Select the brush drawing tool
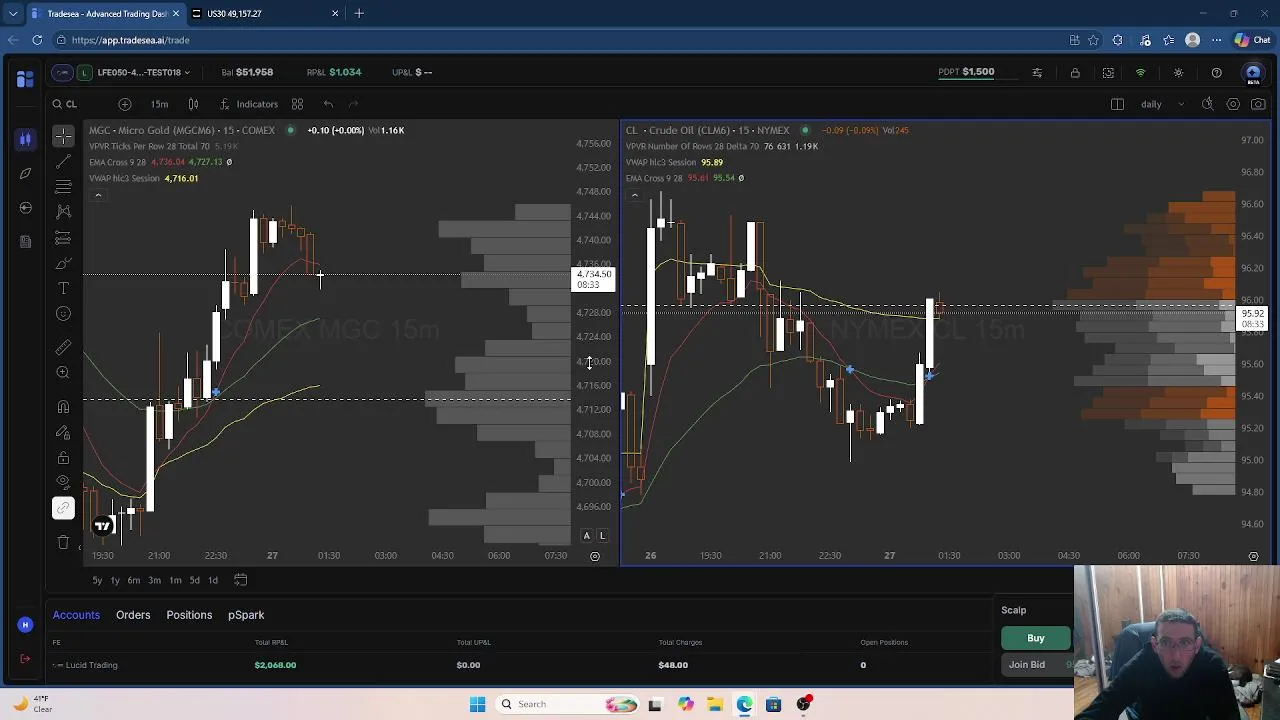Image resolution: width=1280 pixels, height=720 pixels. [x=63, y=263]
